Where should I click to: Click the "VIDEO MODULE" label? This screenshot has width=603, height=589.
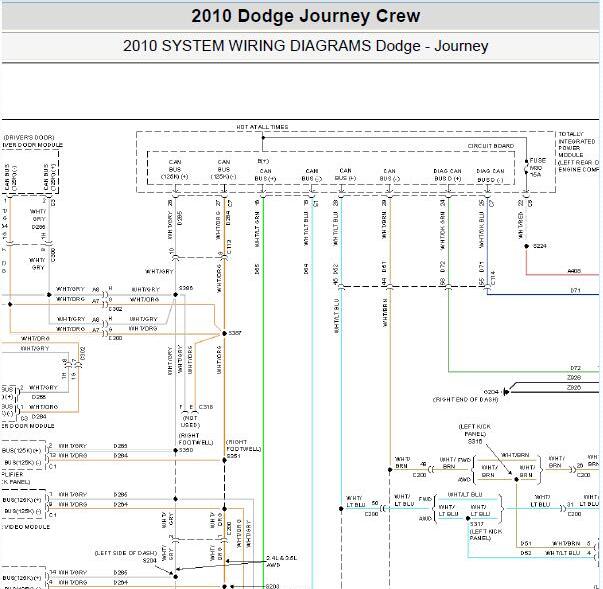point(27,527)
